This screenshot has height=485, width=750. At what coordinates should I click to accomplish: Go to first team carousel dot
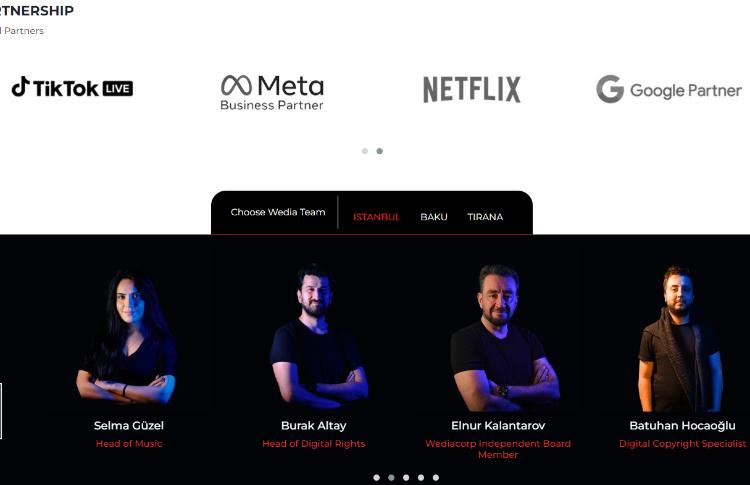click(x=376, y=477)
